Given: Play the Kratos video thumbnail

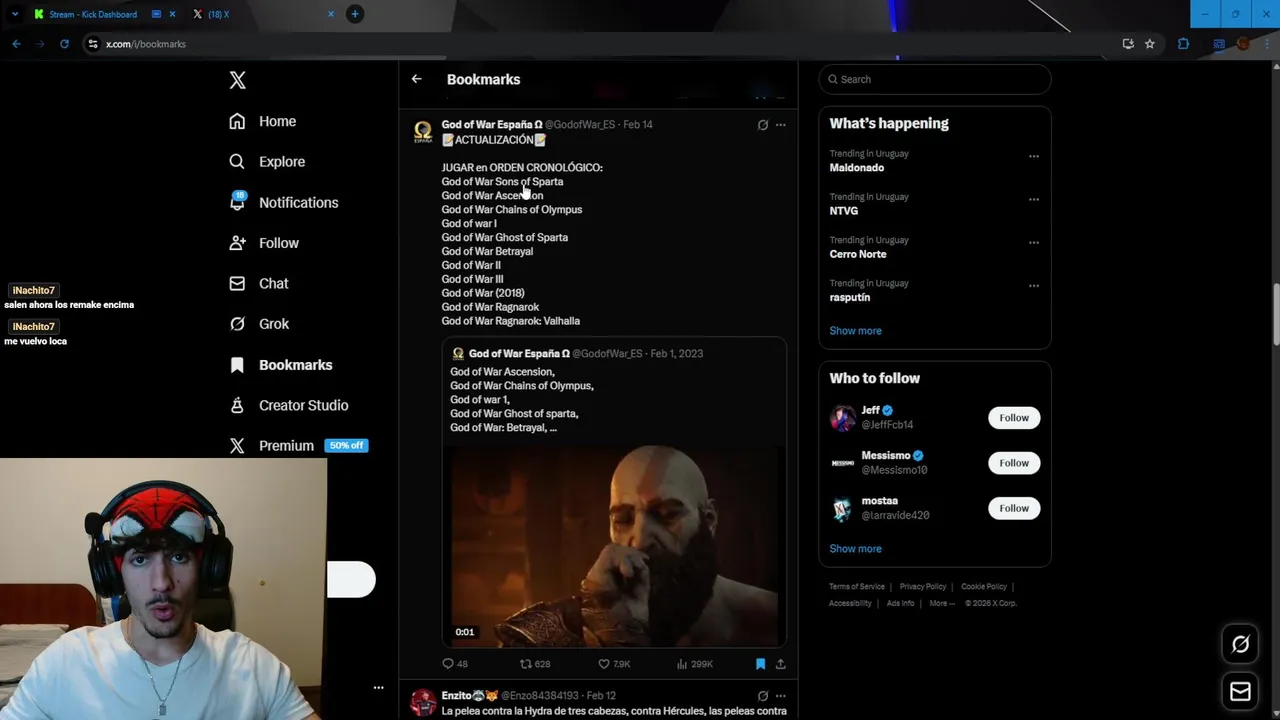Looking at the screenshot, I should (614, 545).
